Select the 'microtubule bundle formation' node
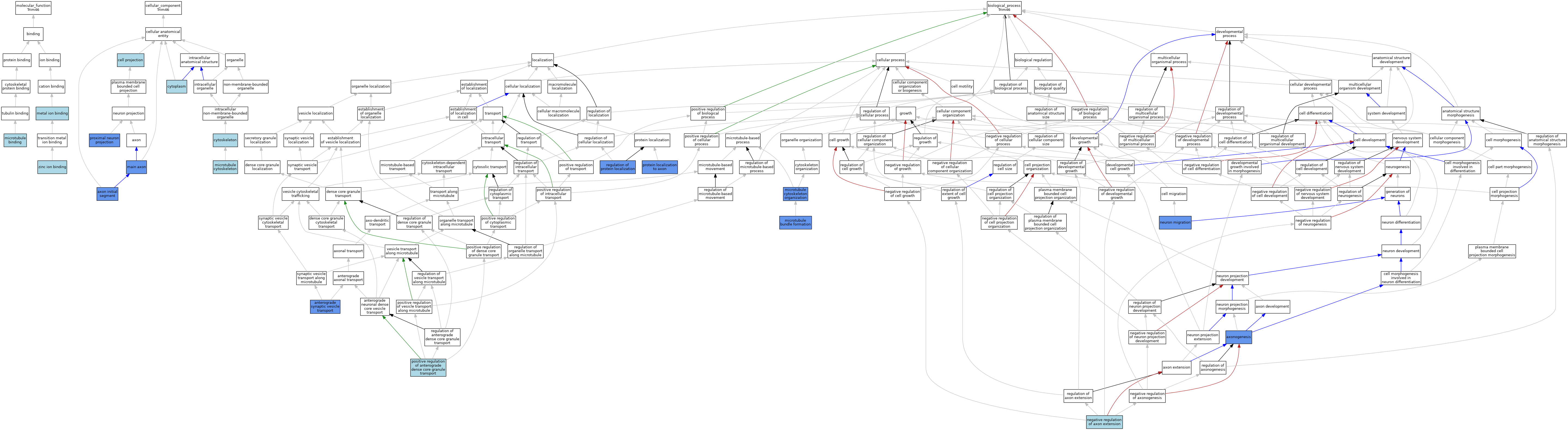 click(x=795, y=222)
